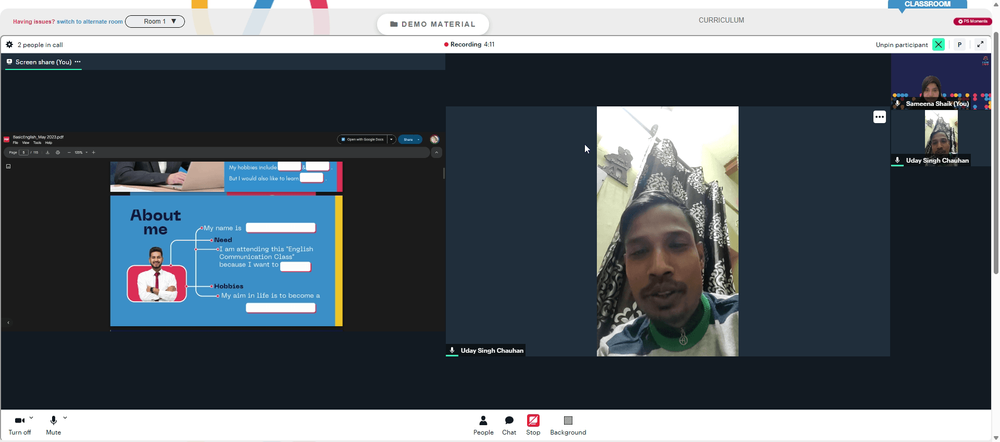Viewport: 1000px width, 442px height.
Task: Click the 'About me' slide heading
Action: pos(156,222)
